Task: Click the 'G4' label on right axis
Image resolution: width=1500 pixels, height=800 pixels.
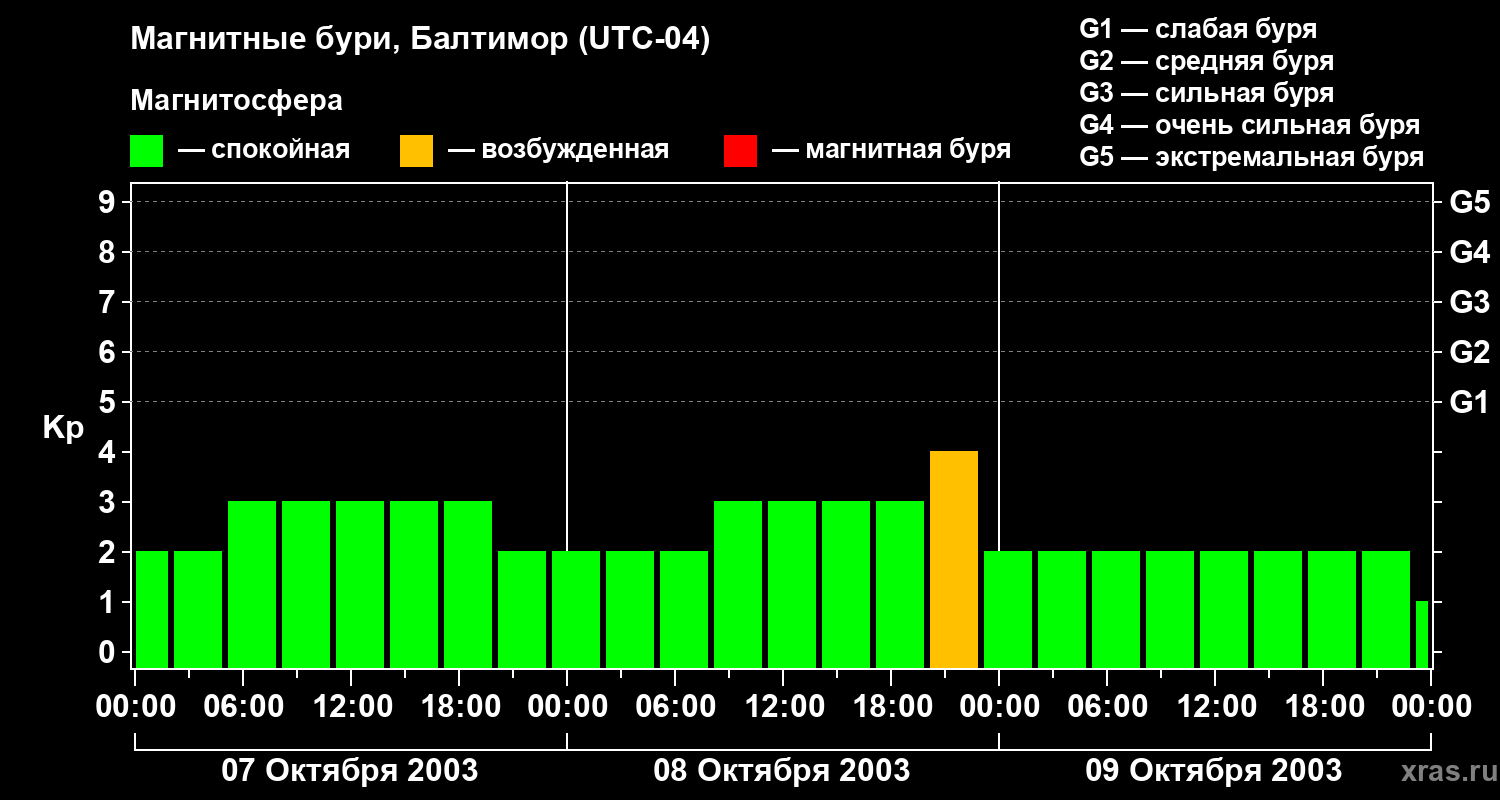Action: click(x=1469, y=253)
